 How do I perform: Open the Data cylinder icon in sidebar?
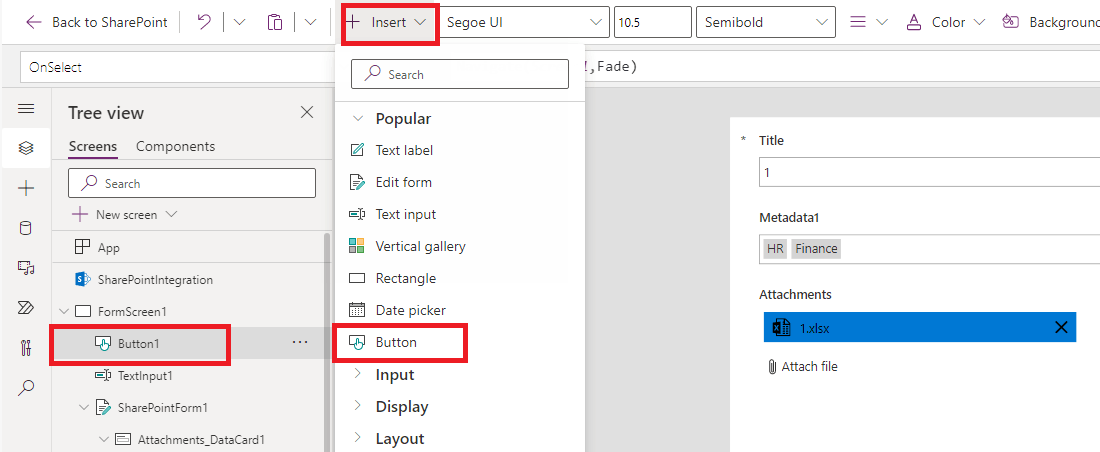click(26, 228)
